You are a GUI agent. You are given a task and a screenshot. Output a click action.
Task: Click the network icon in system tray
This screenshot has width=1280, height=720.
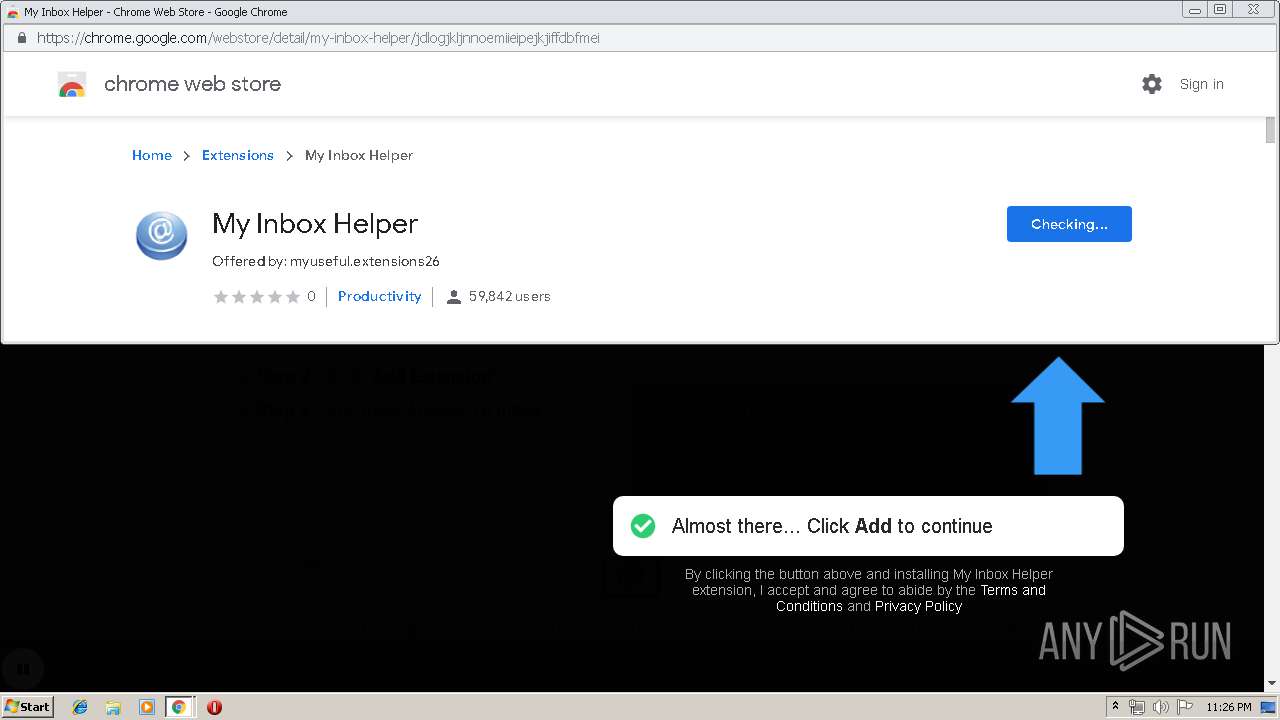coord(1137,707)
